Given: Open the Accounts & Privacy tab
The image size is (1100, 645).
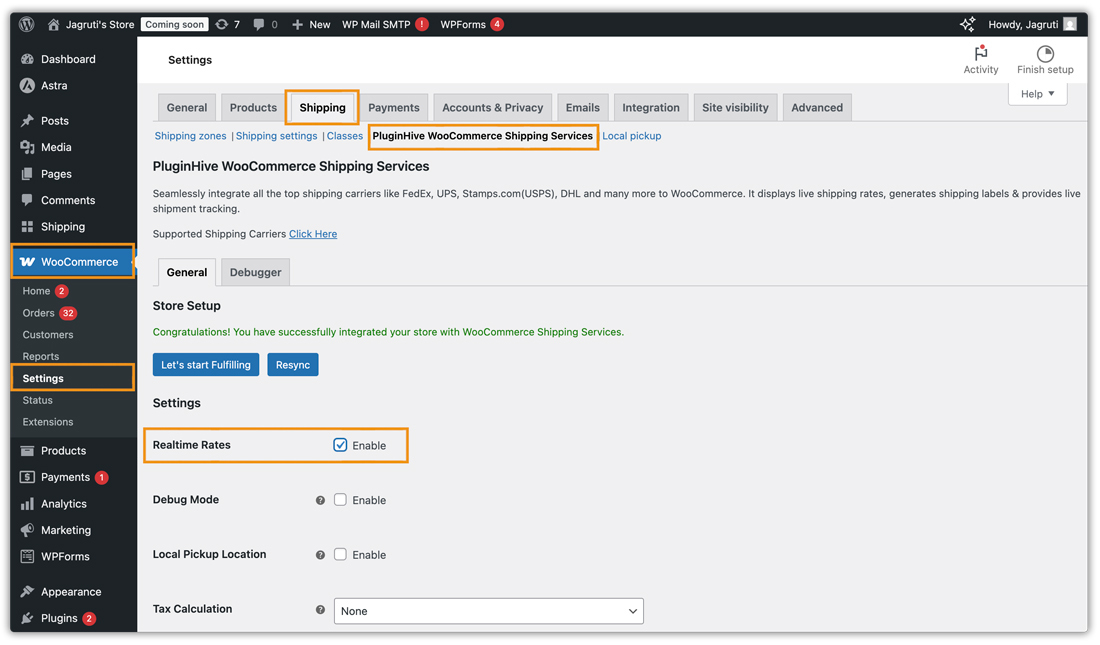Looking at the screenshot, I should (492, 107).
